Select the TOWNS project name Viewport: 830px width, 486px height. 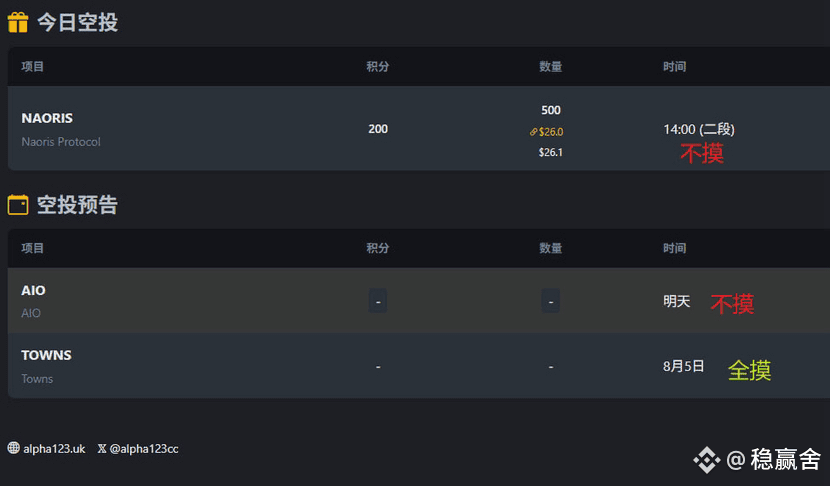pos(46,355)
